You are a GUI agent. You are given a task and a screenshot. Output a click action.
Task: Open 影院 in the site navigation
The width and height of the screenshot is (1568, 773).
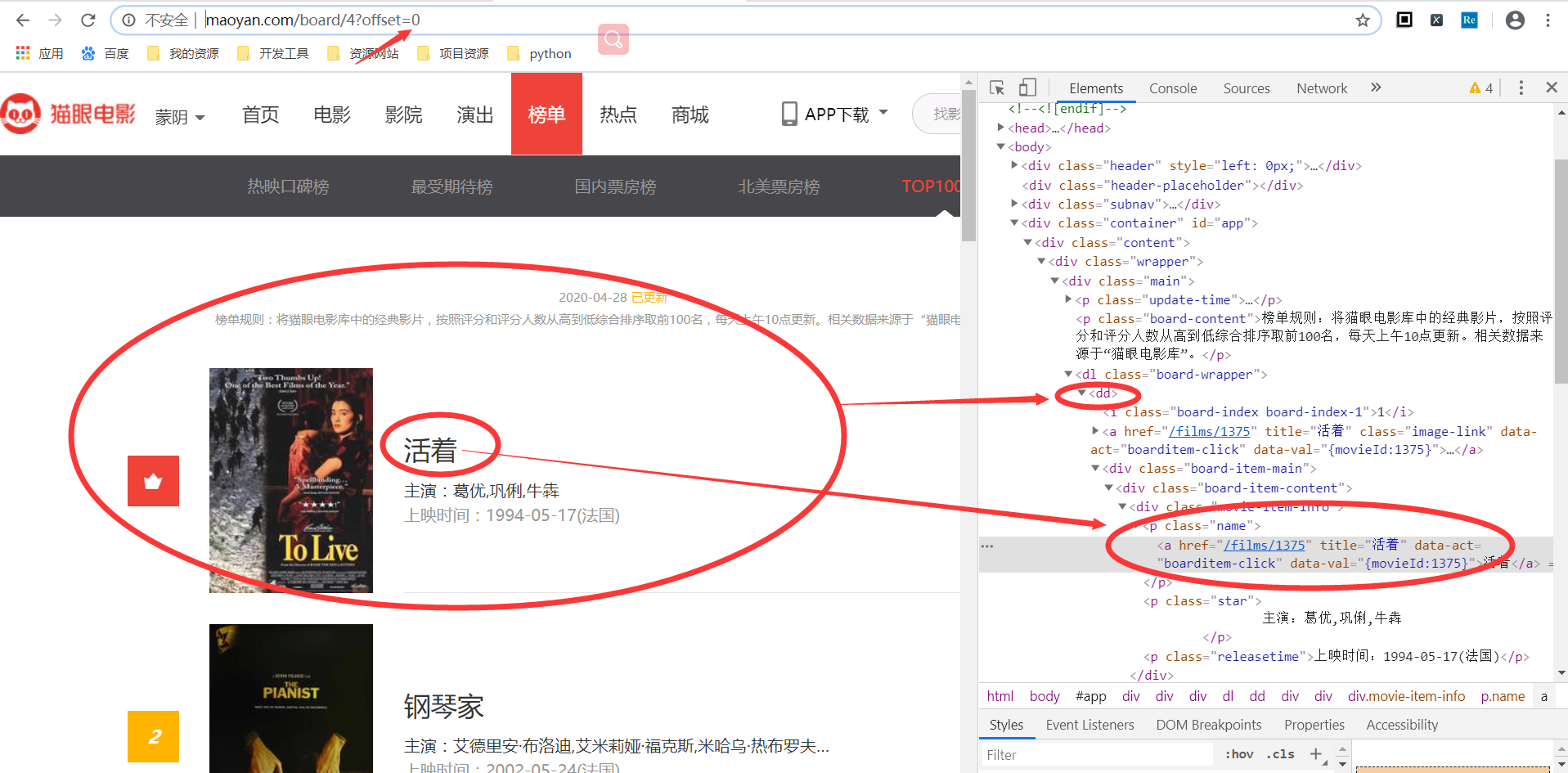click(x=403, y=115)
